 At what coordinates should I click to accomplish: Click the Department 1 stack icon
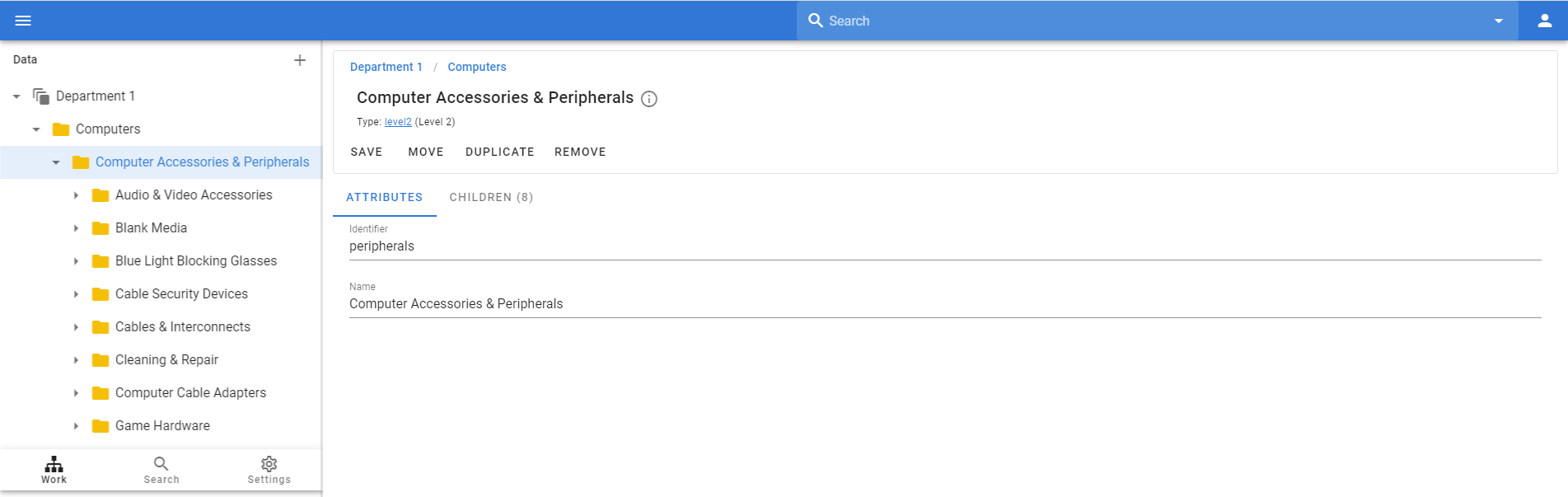pyautogui.click(x=41, y=96)
